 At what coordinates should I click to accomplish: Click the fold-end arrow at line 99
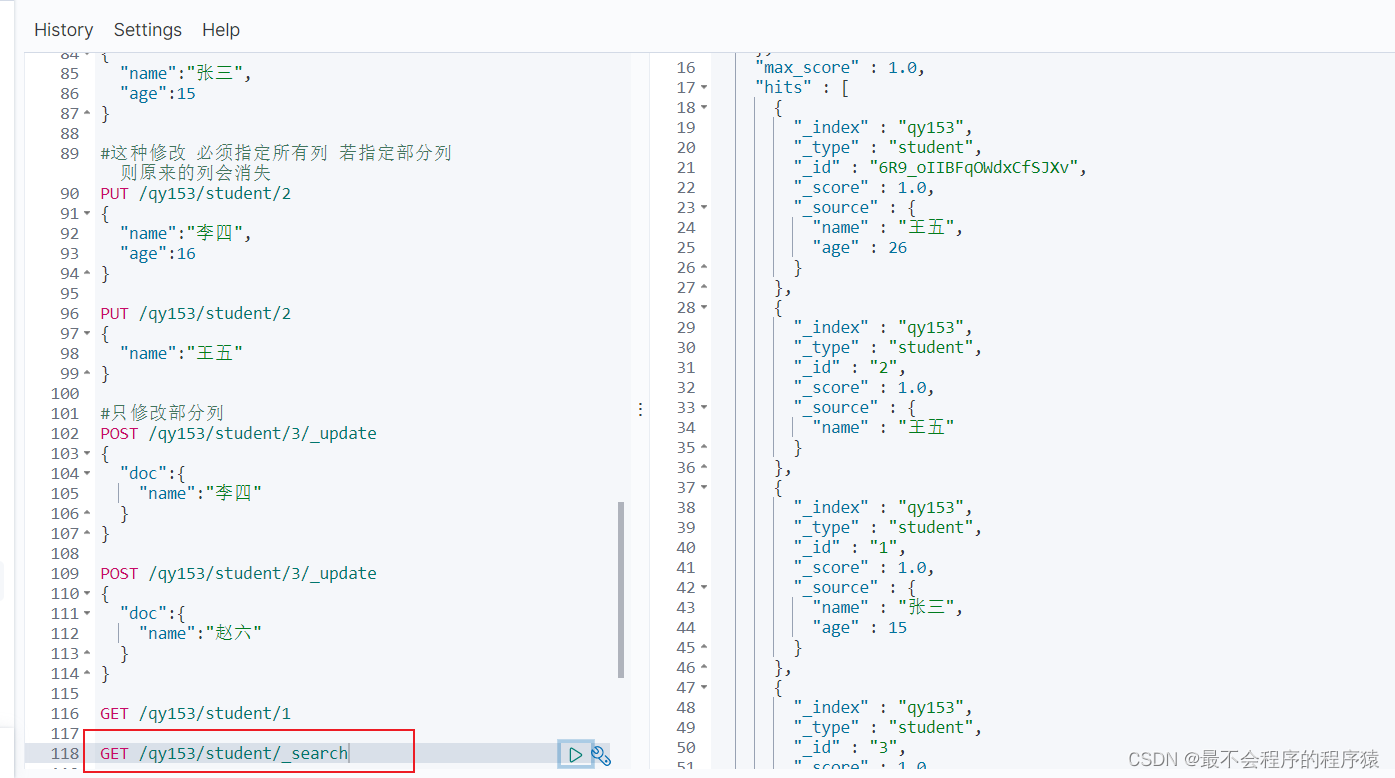(x=87, y=373)
